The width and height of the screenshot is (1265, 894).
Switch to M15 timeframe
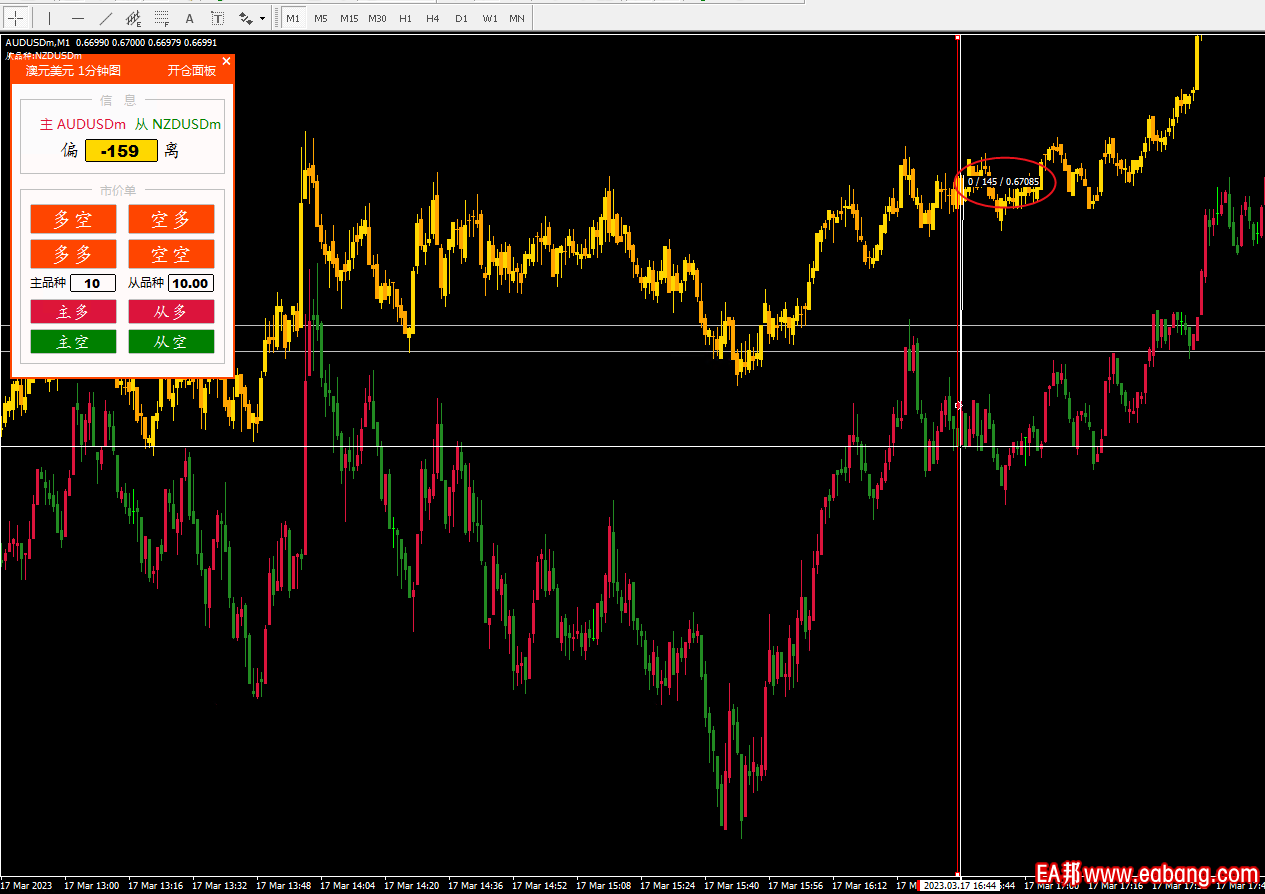pyautogui.click(x=349, y=18)
